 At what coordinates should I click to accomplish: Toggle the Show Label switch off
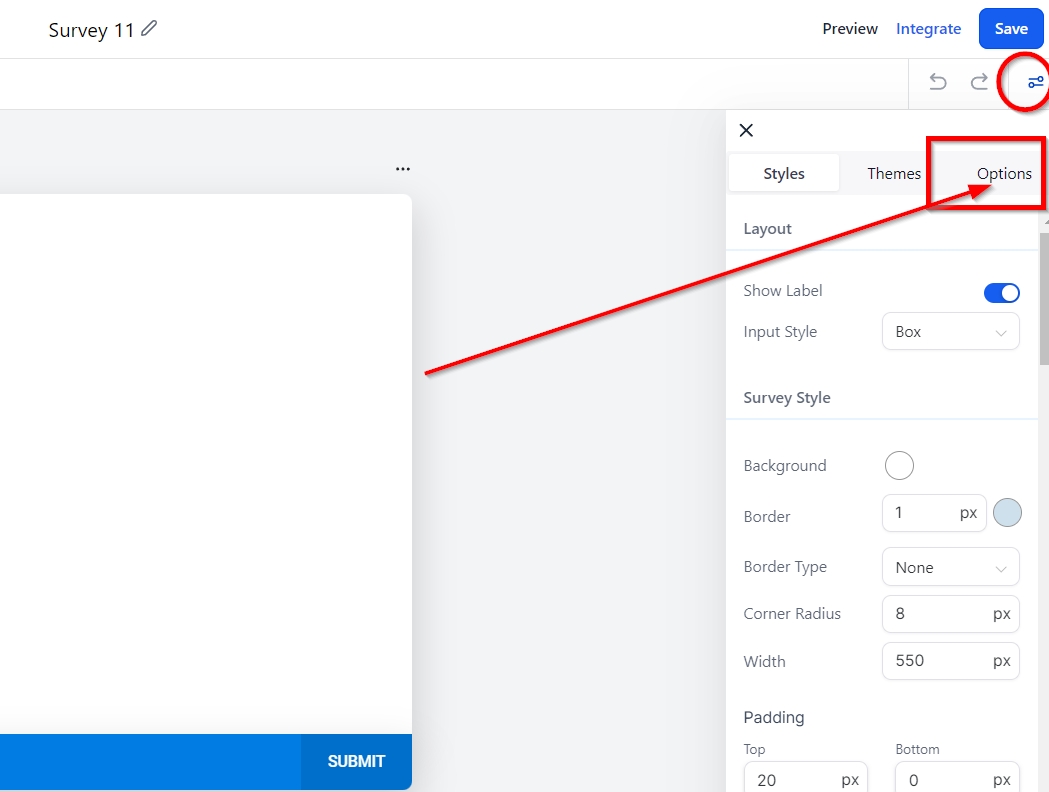(1001, 292)
